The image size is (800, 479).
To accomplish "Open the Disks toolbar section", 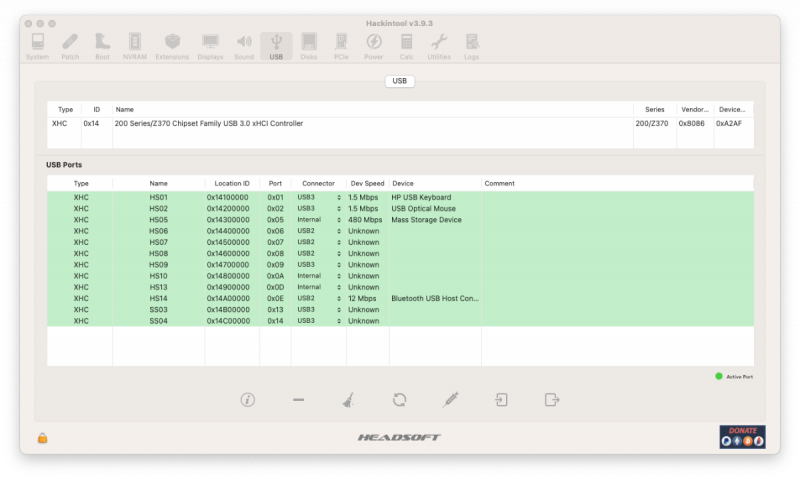I will click(309, 46).
